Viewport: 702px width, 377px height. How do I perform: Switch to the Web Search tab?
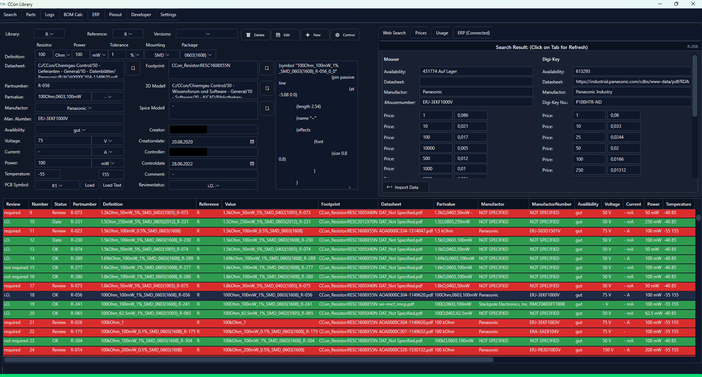pyautogui.click(x=394, y=33)
